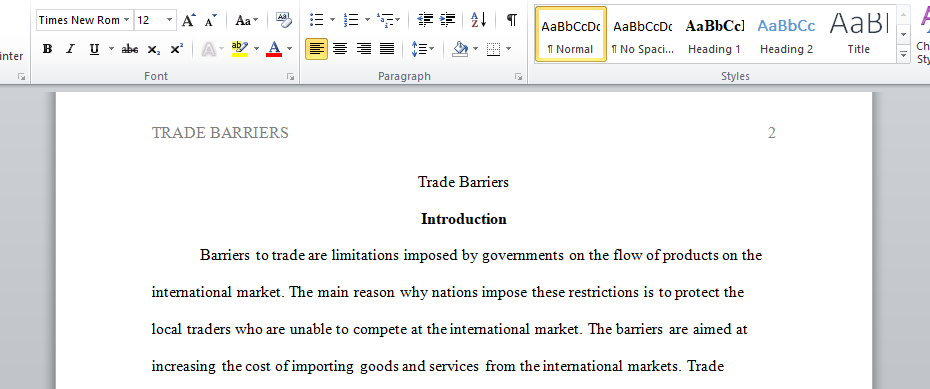Screen dimensions: 930x389
Task: Click the Sort icon
Action: pos(479,20)
